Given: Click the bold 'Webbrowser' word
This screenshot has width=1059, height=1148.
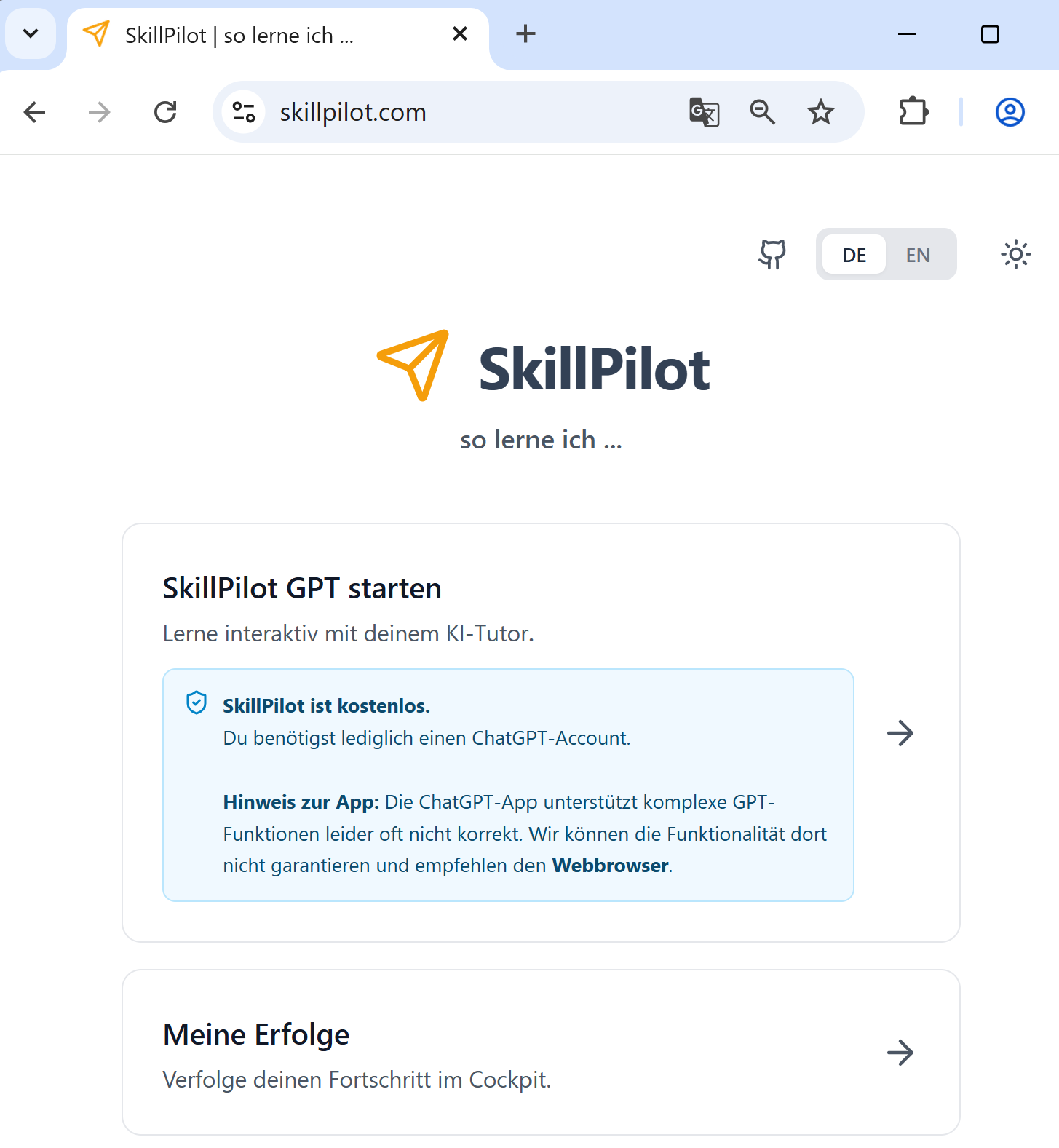Looking at the screenshot, I should (x=610, y=866).
